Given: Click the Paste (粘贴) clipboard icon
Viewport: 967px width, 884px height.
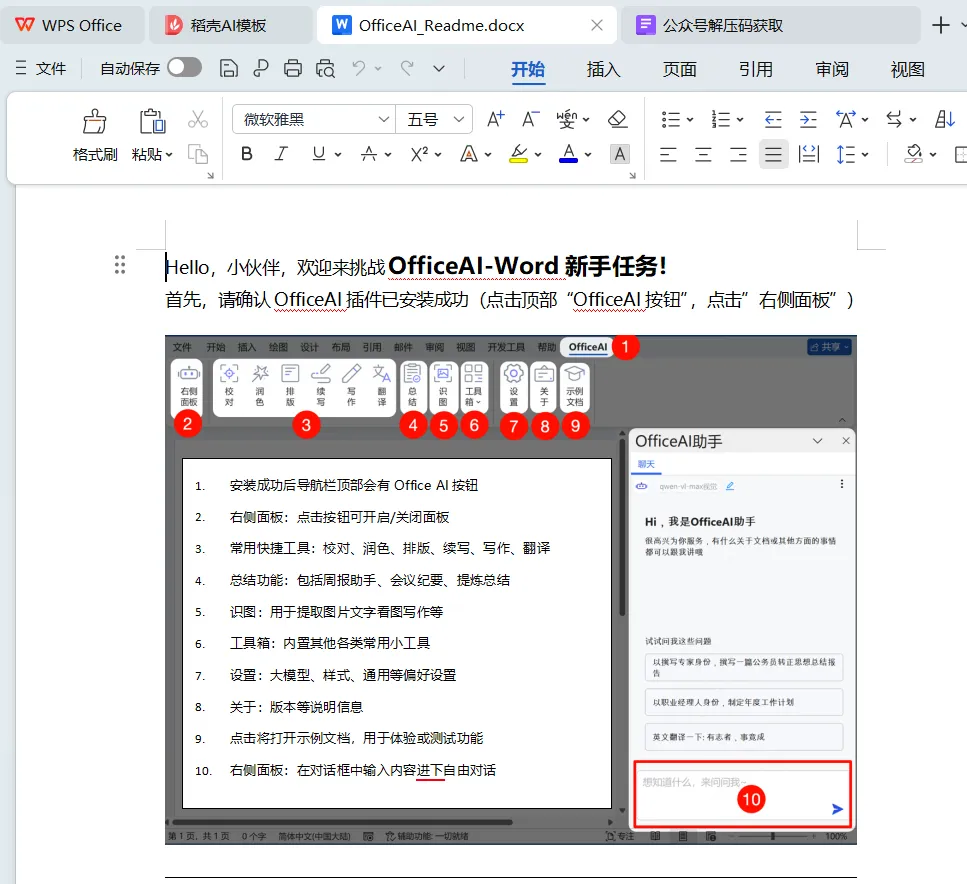Looking at the screenshot, I should click(x=152, y=121).
